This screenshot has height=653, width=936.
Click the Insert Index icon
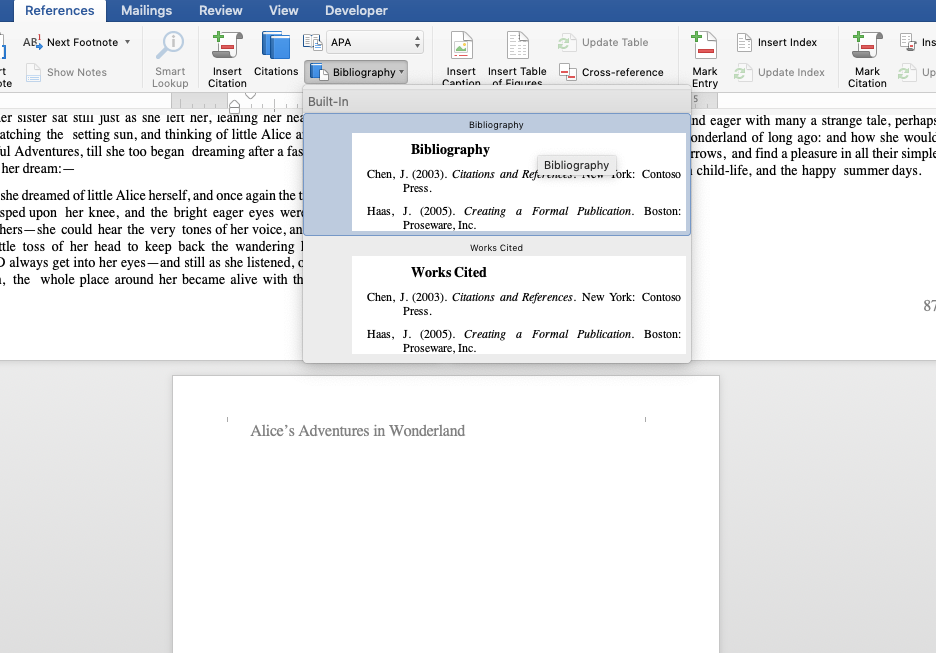(778, 42)
